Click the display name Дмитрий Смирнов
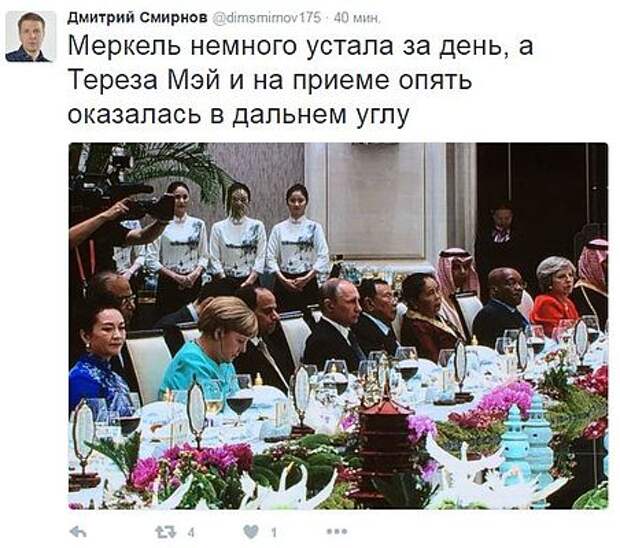 [137, 18]
